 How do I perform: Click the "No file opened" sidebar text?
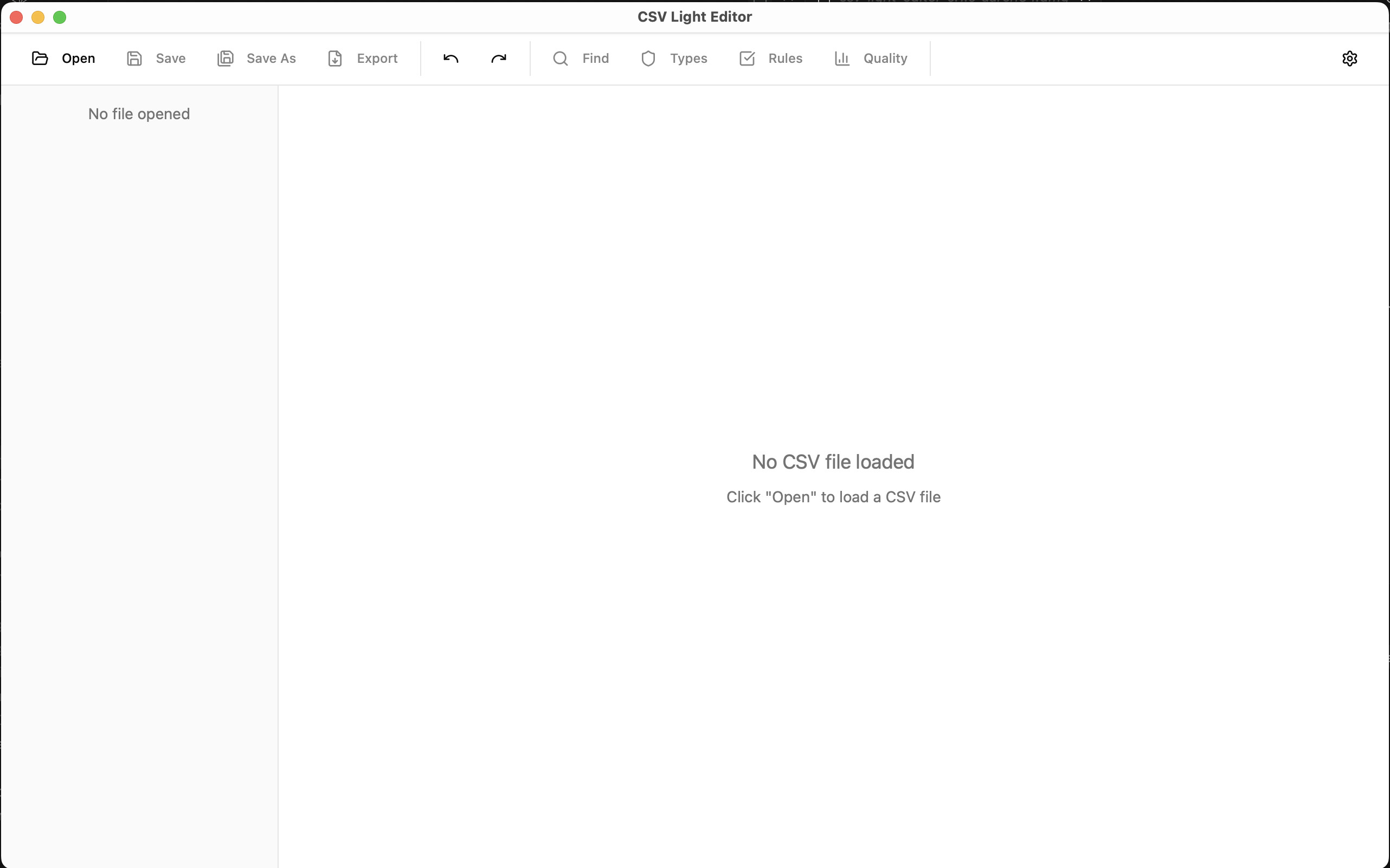pyautogui.click(x=139, y=114)
